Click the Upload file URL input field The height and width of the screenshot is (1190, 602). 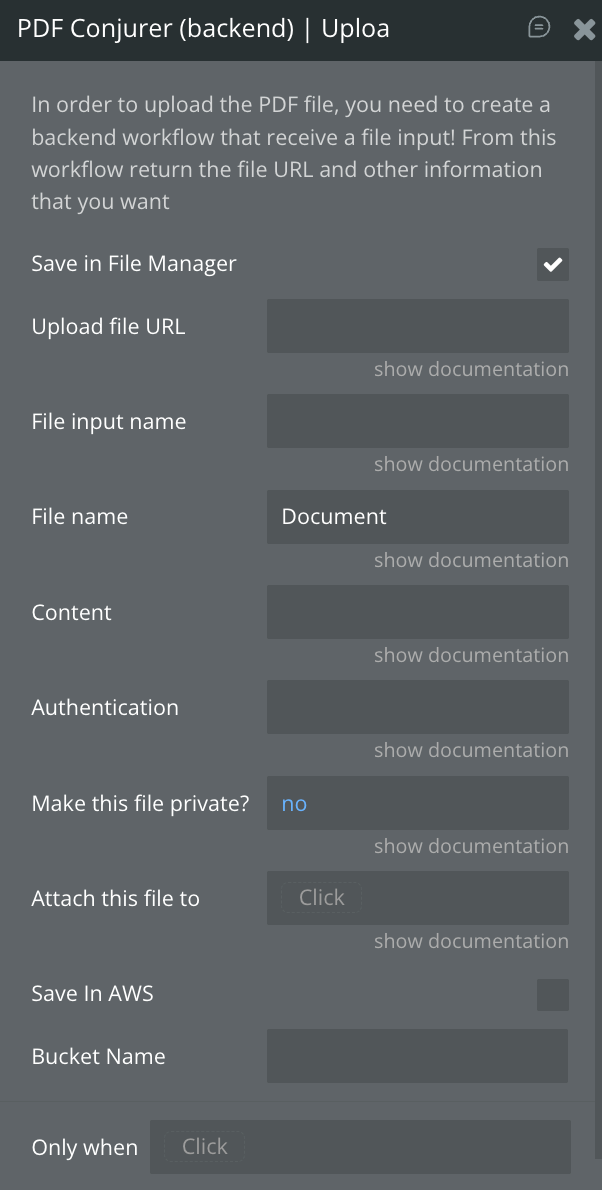[x=417, y=326]
